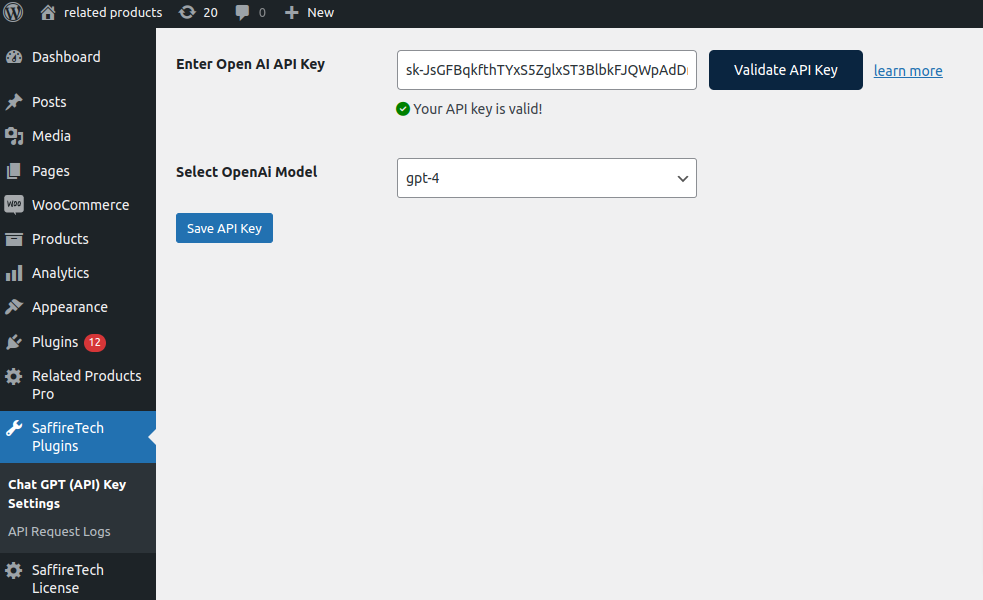Expand the OpenAI model dropdown

coord(546,178)
